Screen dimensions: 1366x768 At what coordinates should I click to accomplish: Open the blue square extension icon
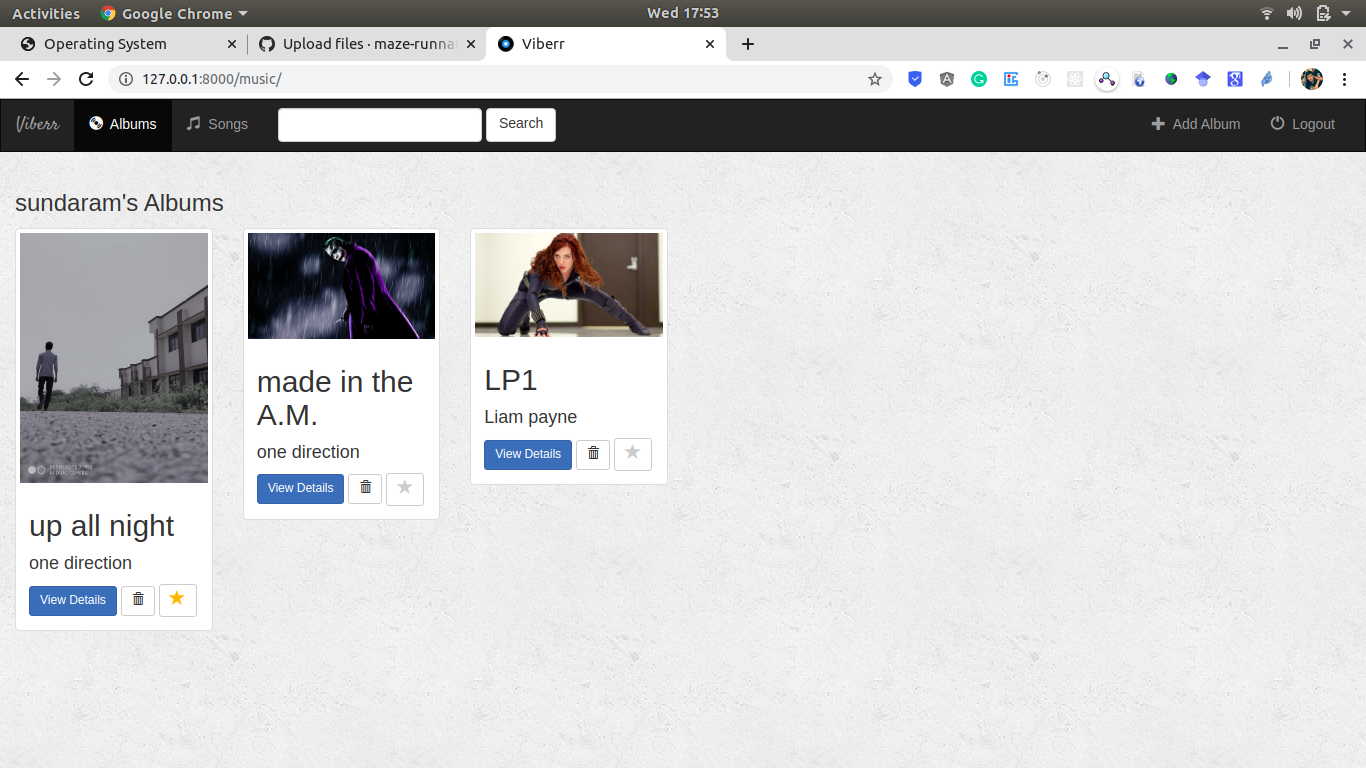[x=1011, y=79]
